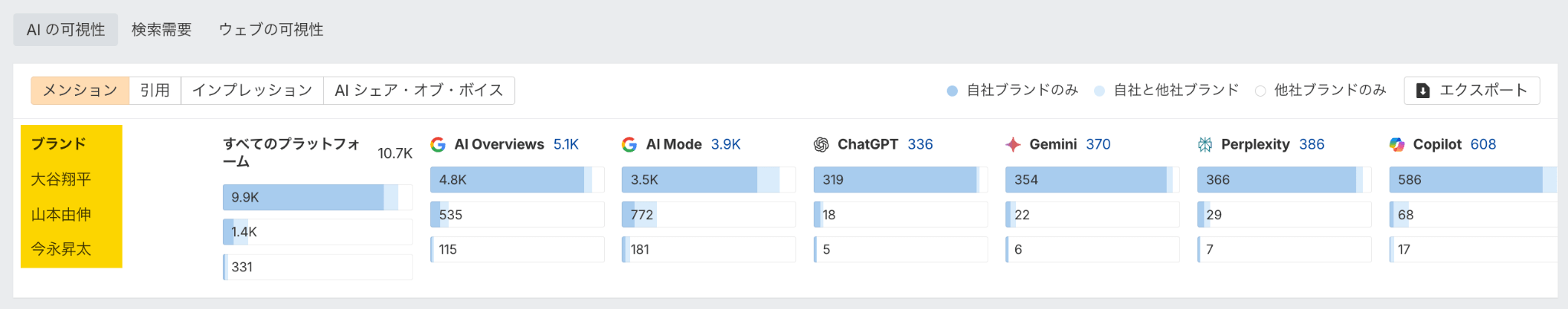Viewport: 1568px width, 309px height.
Task: Open AI シェア・オブ・ボイス tab
Action: tap(419, 90)
